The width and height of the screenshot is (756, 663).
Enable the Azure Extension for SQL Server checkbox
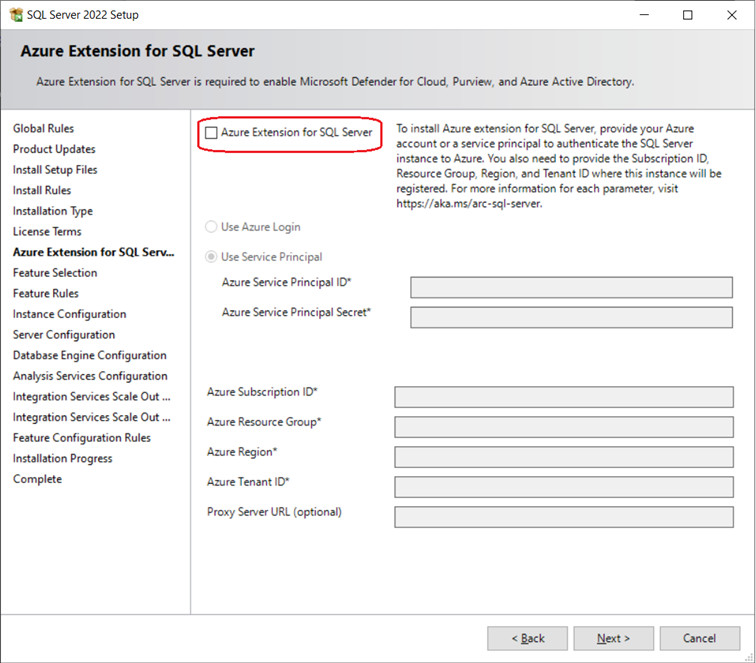[211, 133]
